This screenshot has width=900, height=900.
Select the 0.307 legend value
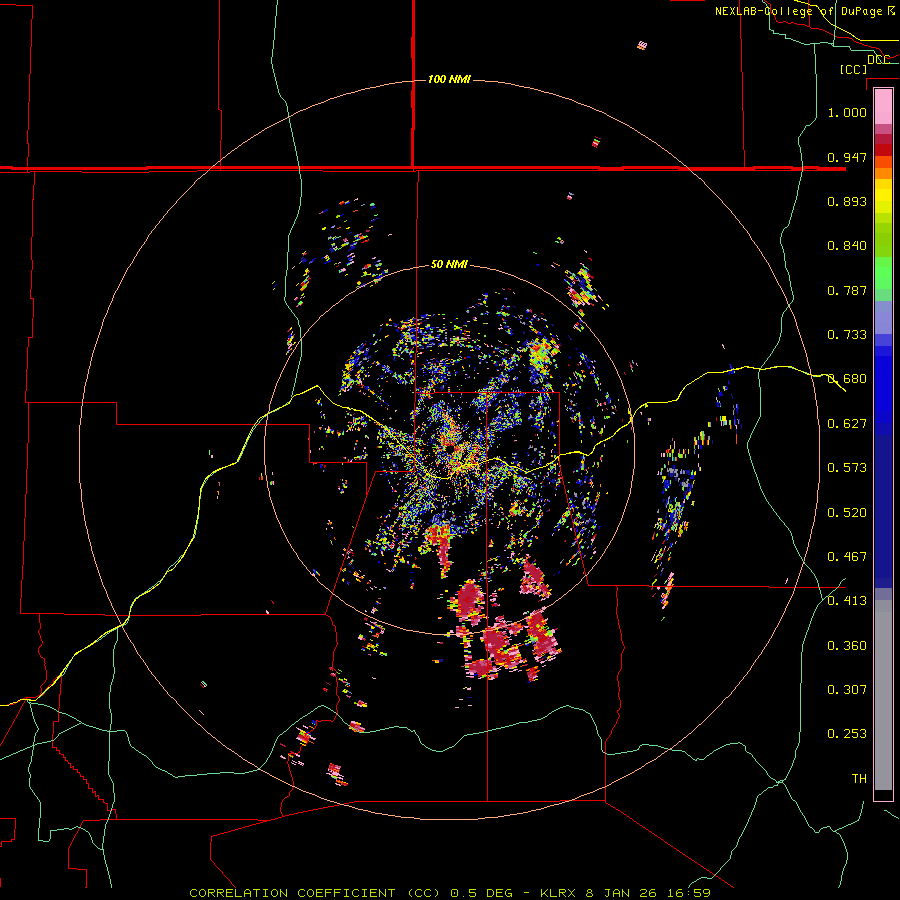click(847, 690)
